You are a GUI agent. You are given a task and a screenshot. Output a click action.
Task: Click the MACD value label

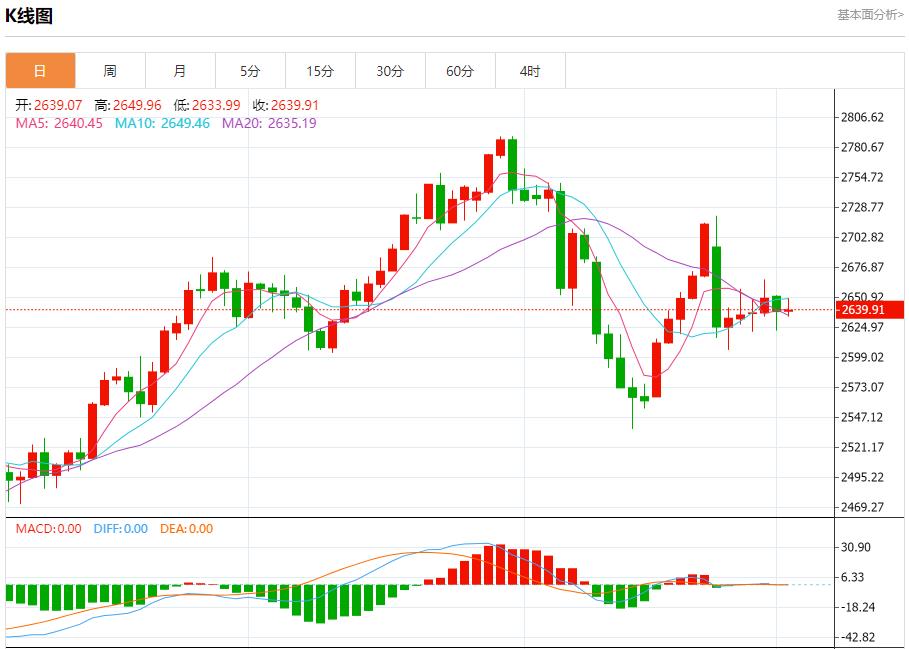tap(48, 529)
